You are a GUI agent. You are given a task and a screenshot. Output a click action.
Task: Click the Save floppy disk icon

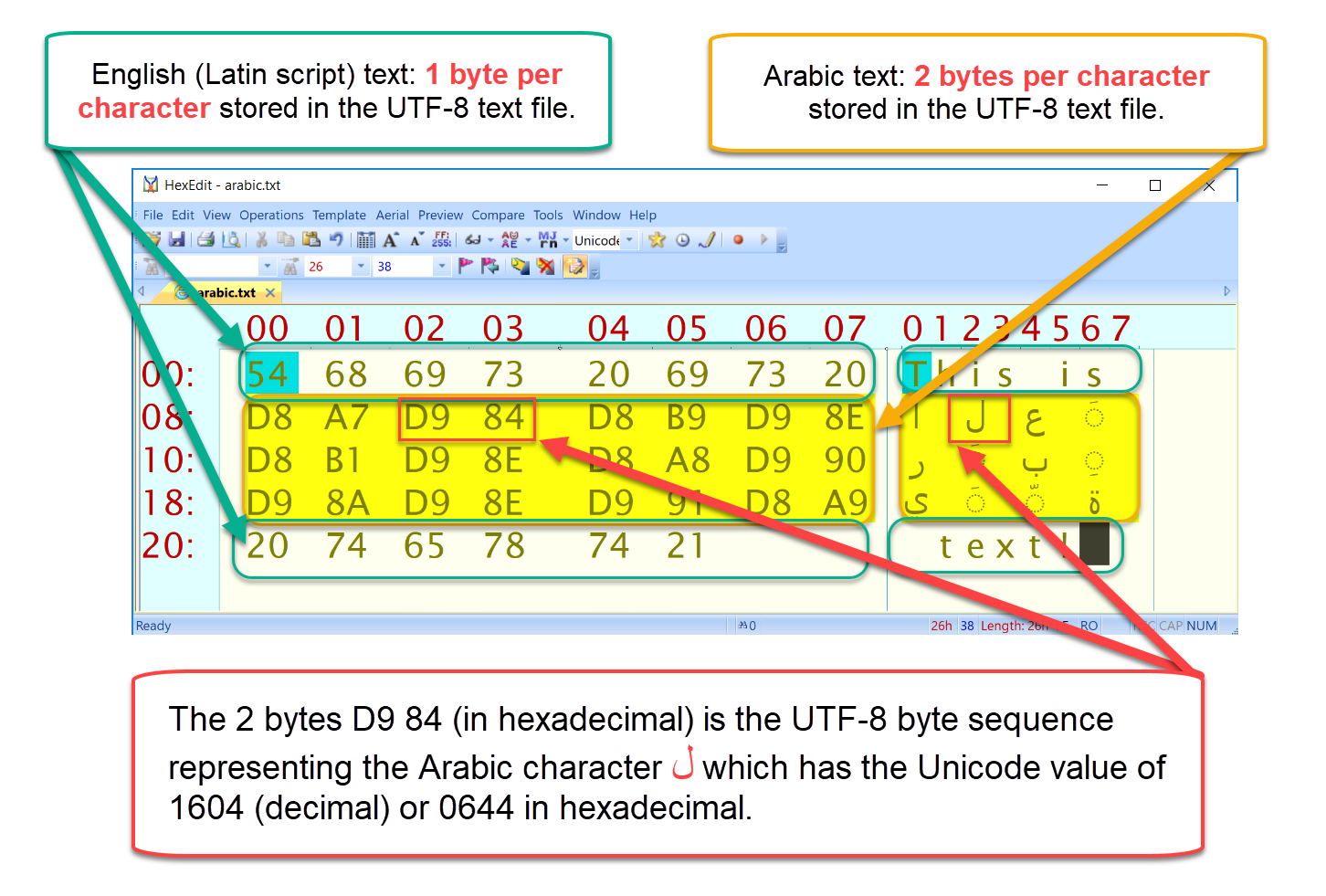177,239
